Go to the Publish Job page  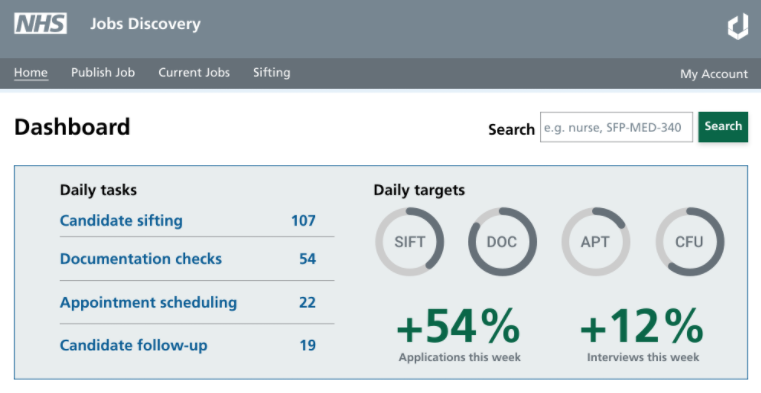[x=103, y=73]
